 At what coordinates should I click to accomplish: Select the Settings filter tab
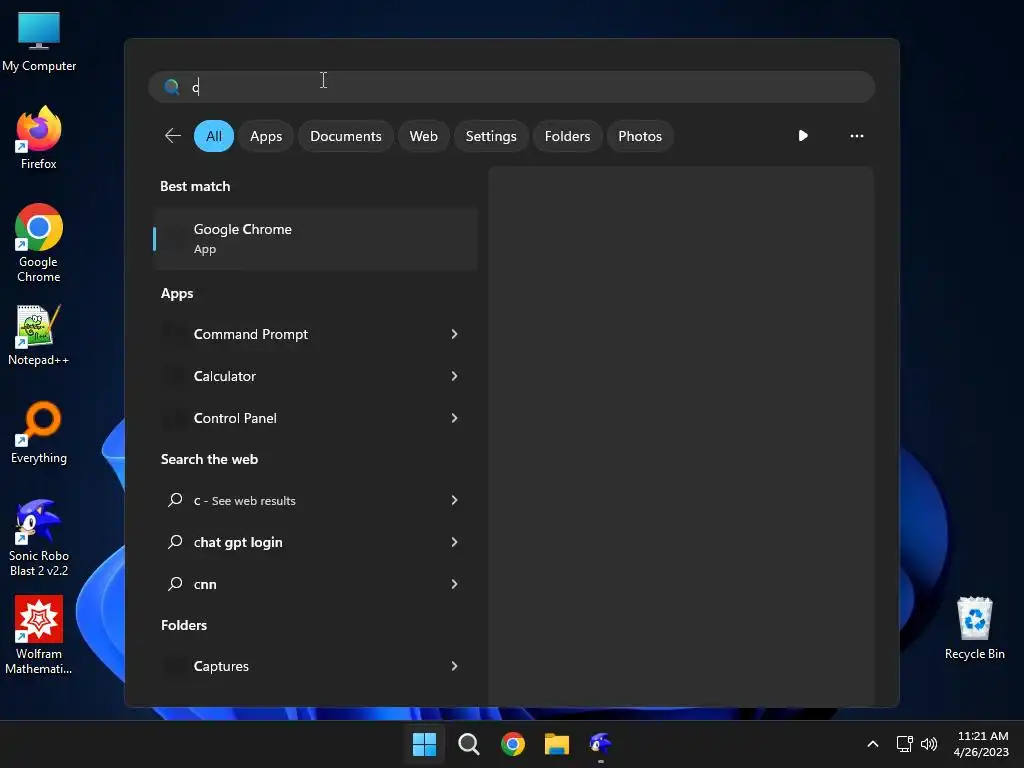[490, 136]
